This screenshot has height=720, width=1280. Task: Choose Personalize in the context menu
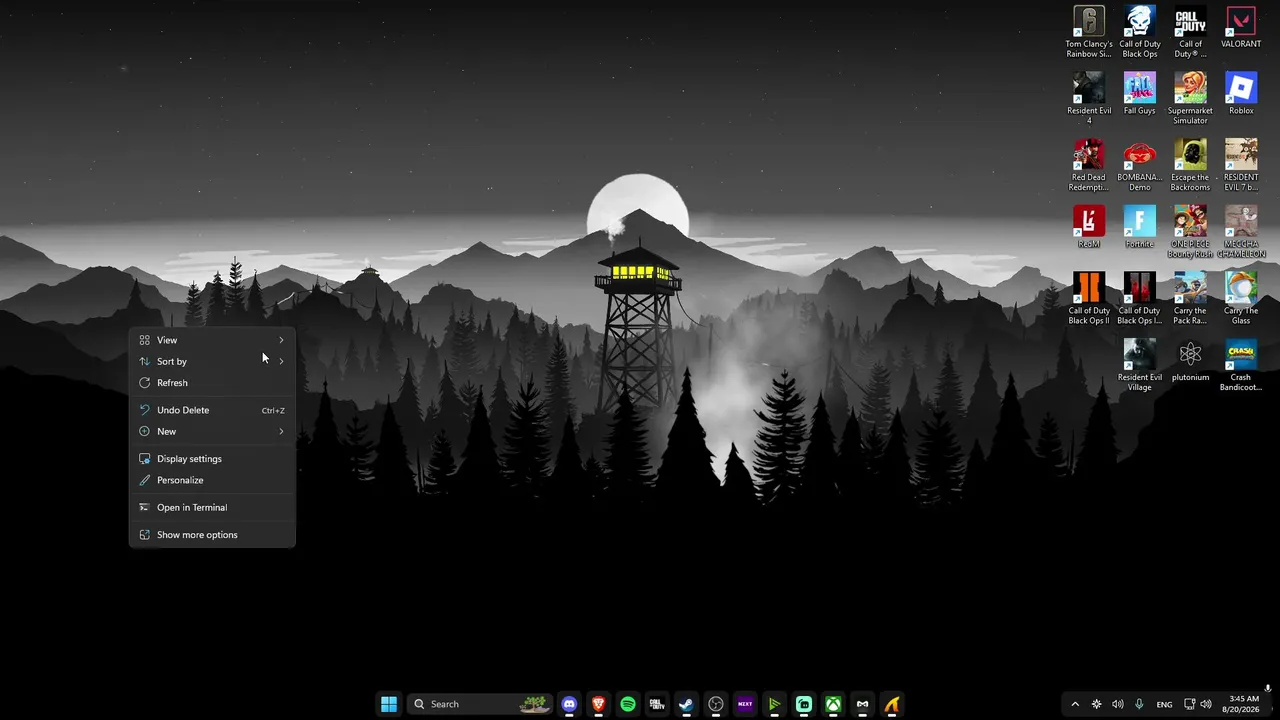click(212, 480)
